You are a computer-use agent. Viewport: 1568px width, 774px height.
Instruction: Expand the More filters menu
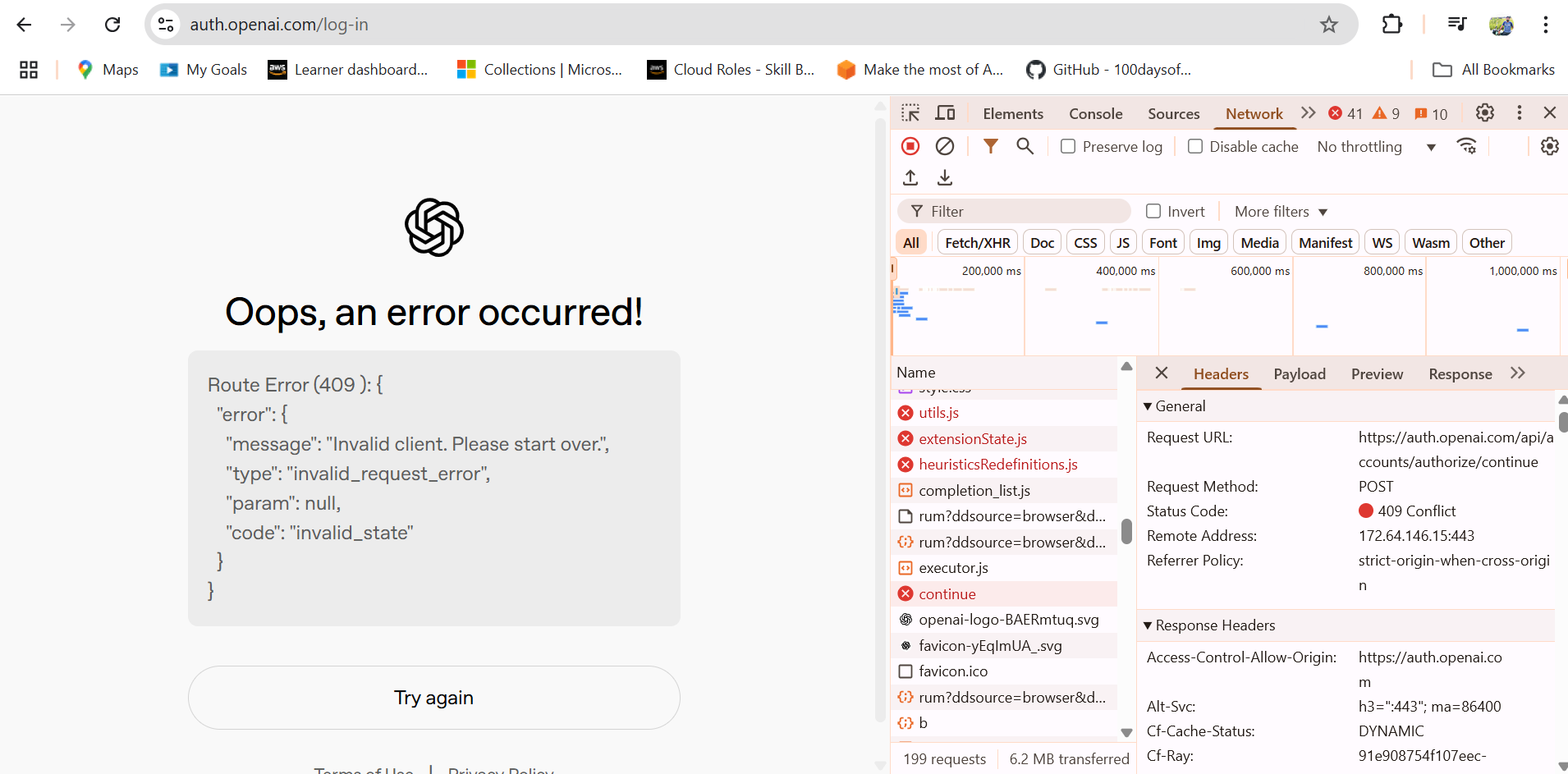1279,211
